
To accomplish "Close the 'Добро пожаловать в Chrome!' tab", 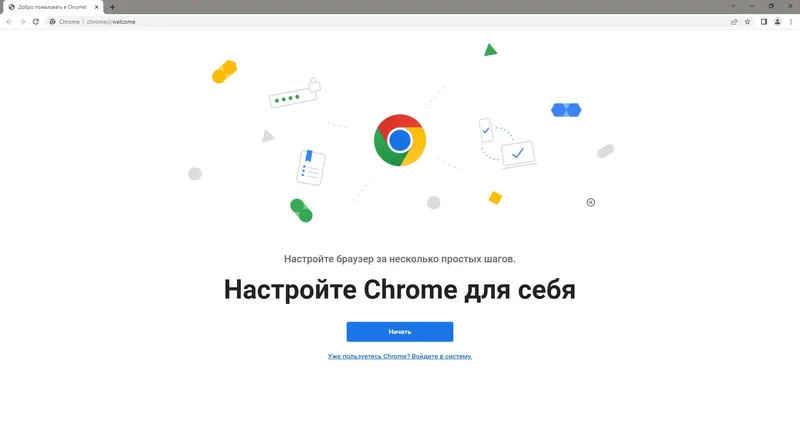I will coord(96,7).
